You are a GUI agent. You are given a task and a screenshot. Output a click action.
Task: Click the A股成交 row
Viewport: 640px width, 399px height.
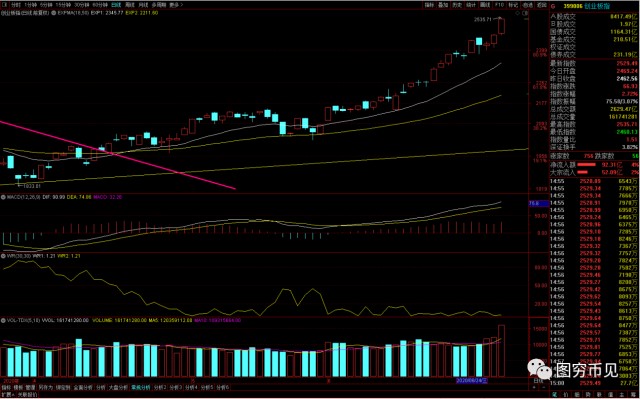point(595,16)
